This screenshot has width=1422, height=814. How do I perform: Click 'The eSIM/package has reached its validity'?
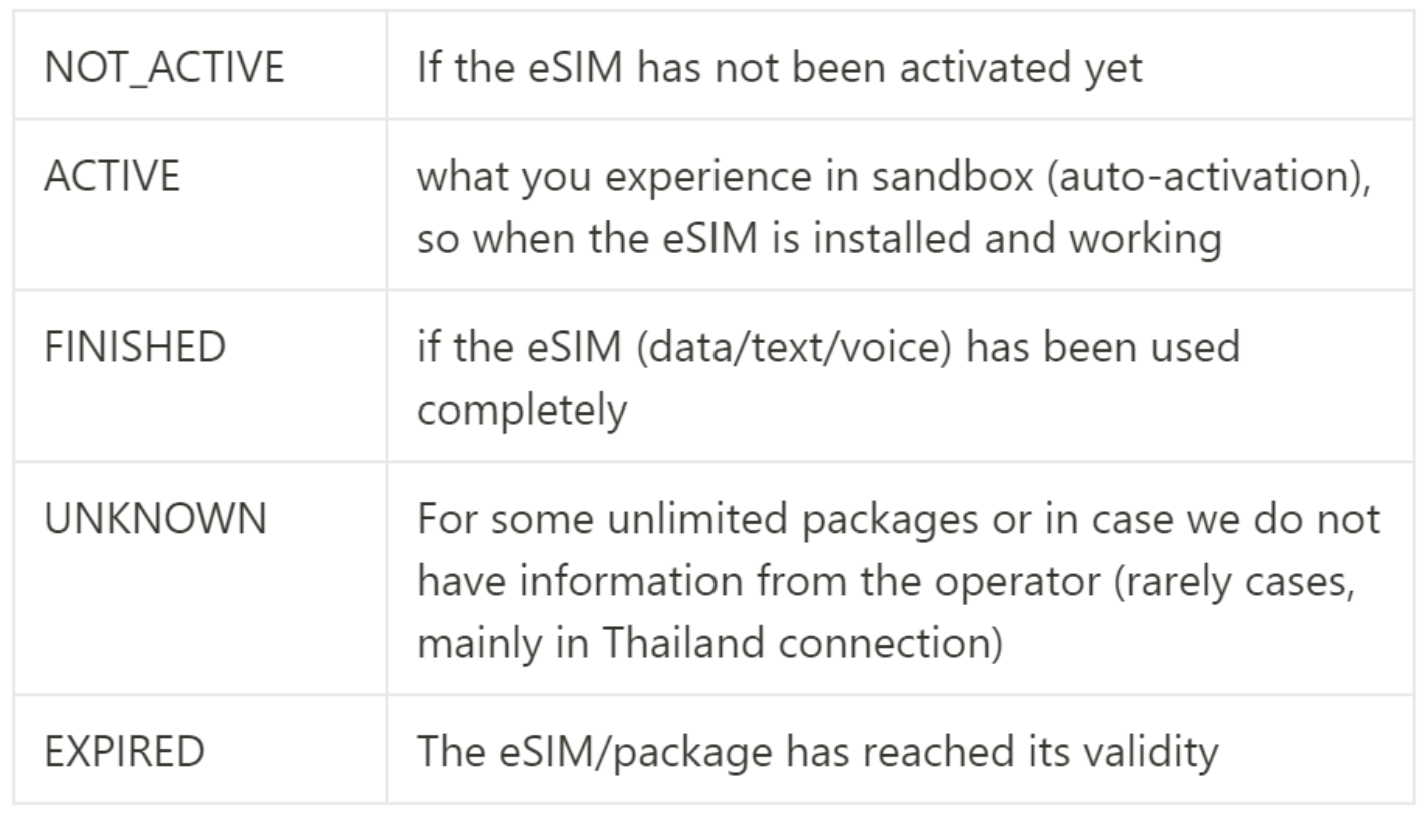click(817, 752)
